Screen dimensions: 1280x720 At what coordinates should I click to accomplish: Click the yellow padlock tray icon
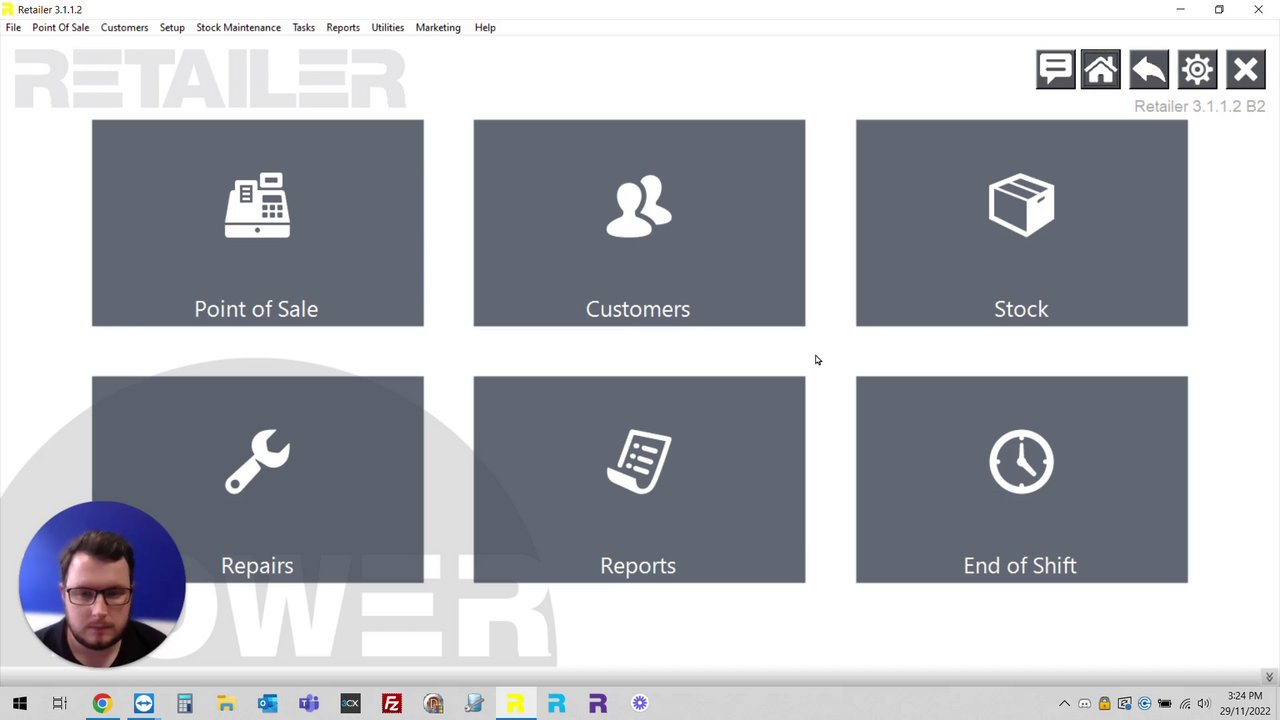pos(1104,703)
